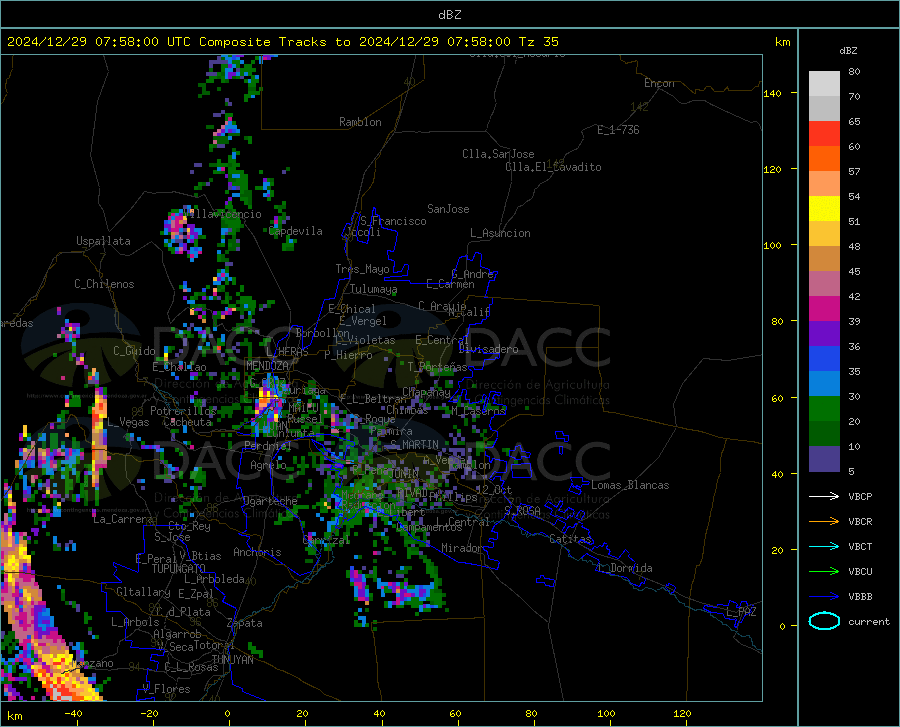Select the magenta 39-42 dBZ swatch
The width and height of the screenshot is (900, 727).
click(x=824, y=309)
